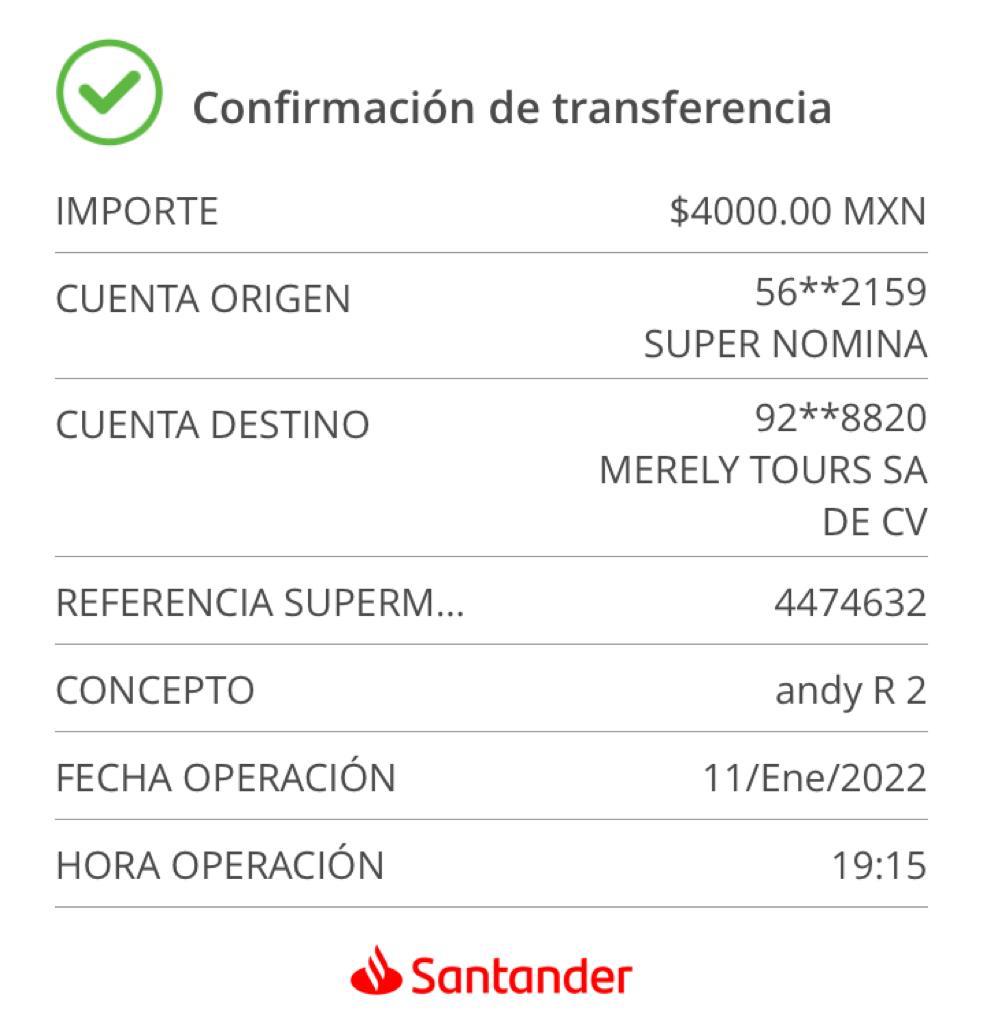Click the truncated REFERENCIA SUPERM... label
The height and width of the screenshot is (1024, 983).
[x=260, y=602]
